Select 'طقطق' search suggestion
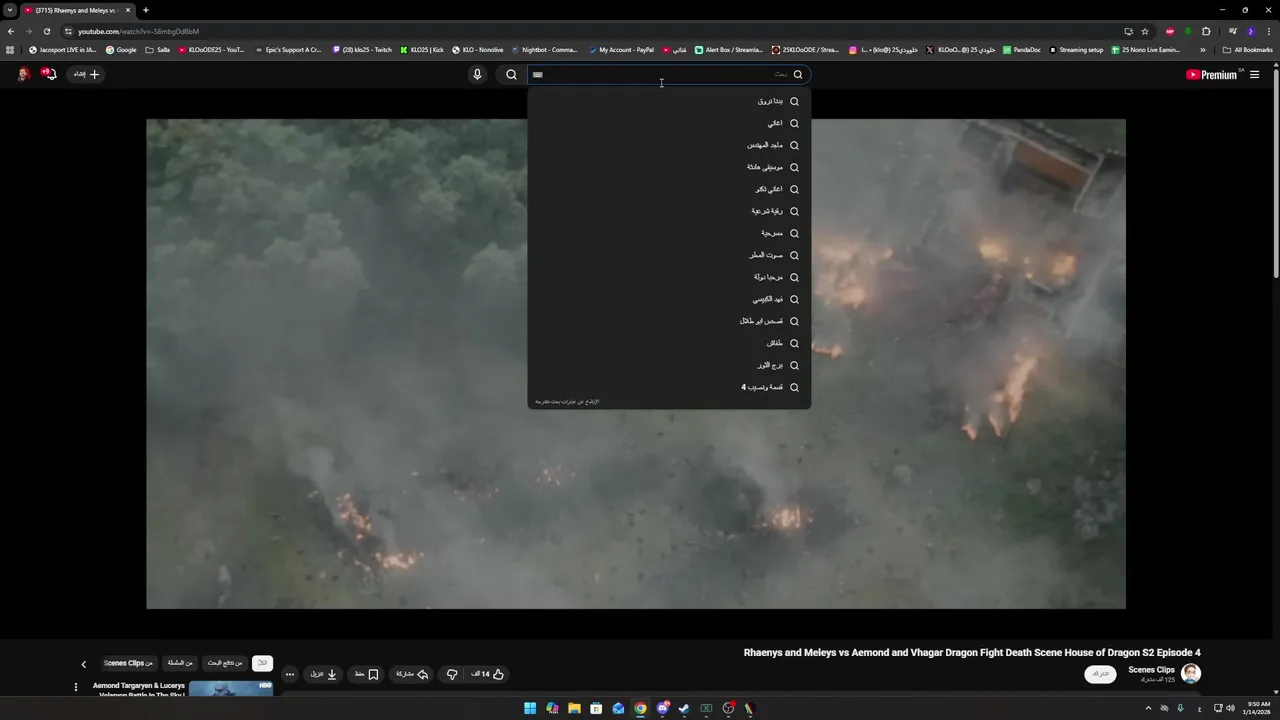Screen dimensions: 1280x720 669,343
